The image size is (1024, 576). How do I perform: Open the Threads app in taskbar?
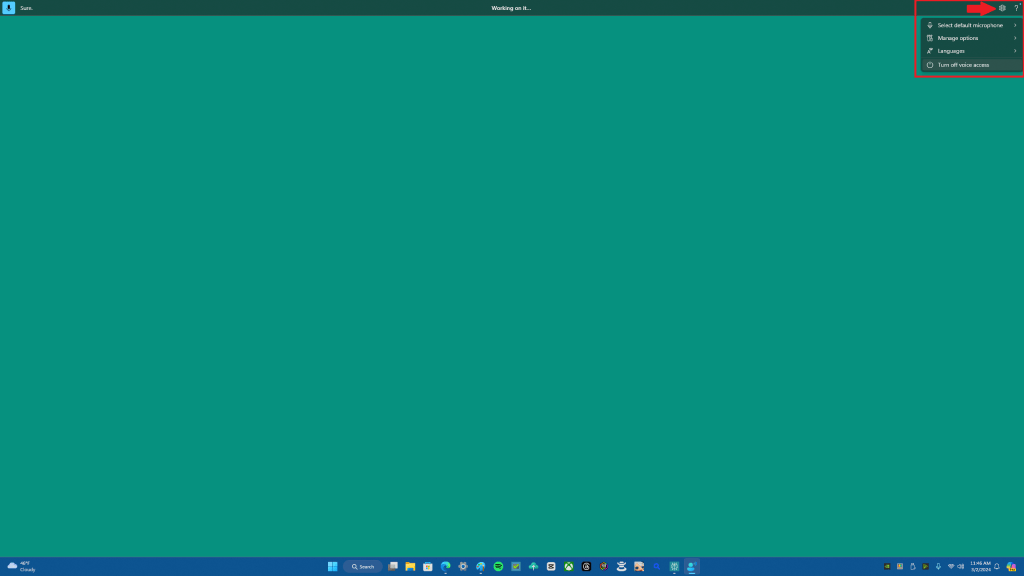pyautogui.click(x=586, y=566)
